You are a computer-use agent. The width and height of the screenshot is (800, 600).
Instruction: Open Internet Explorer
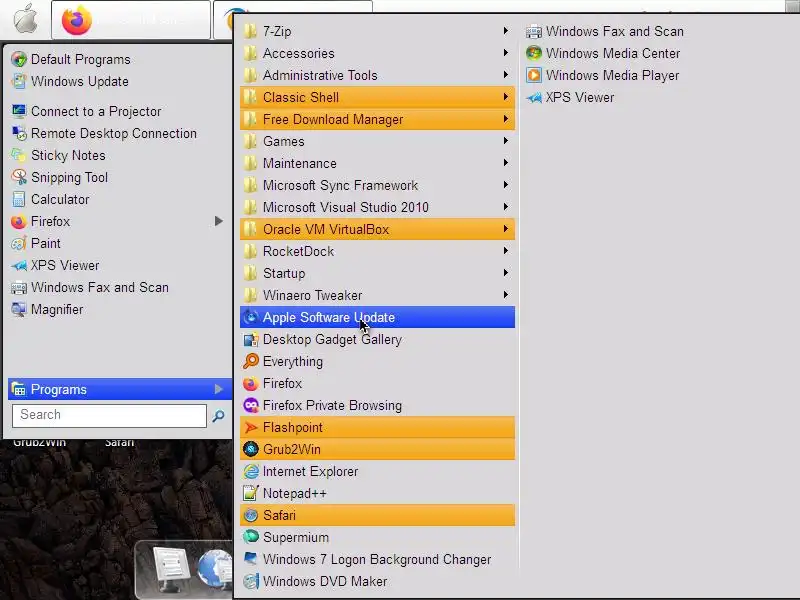[378, 470]
